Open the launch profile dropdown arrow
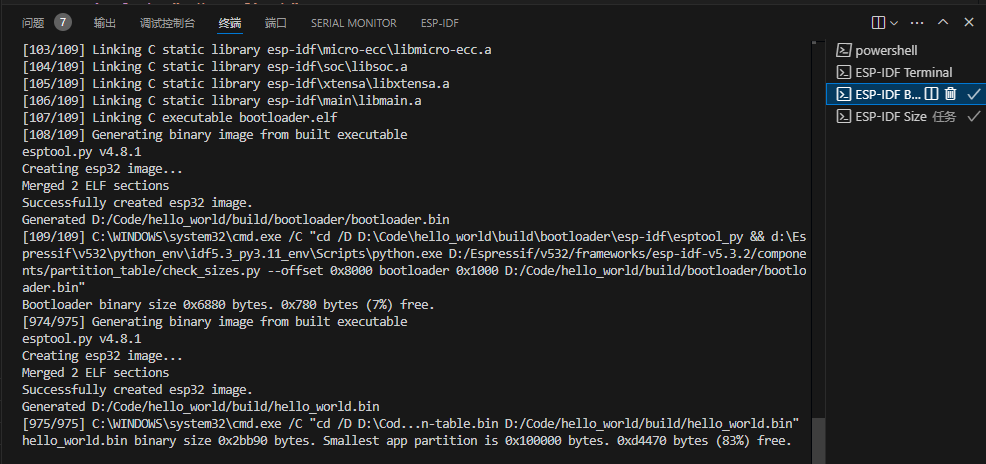This screenshot has height=464, width=986. coord(894,22)
